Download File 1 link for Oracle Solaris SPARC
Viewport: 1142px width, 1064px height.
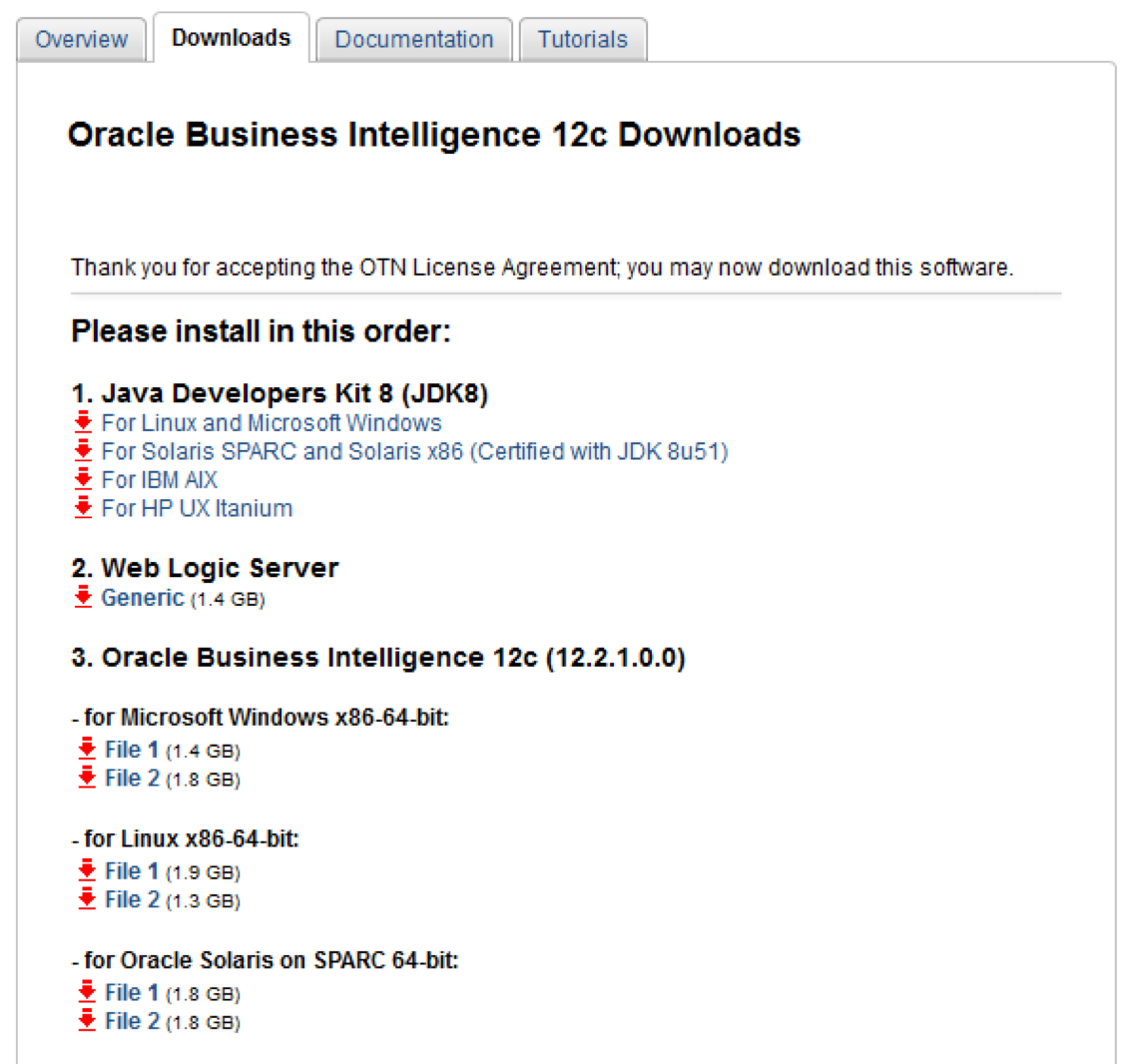tap(132, 992)
